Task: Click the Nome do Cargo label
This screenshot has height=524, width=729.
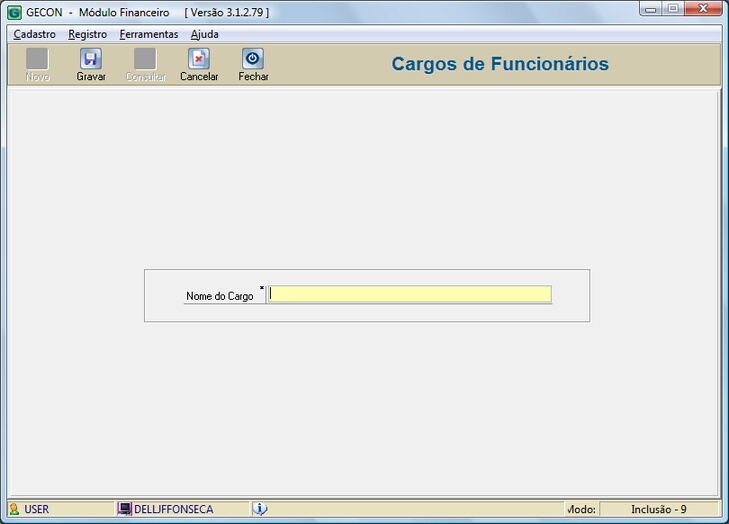Action: click(x=220, y=297)
